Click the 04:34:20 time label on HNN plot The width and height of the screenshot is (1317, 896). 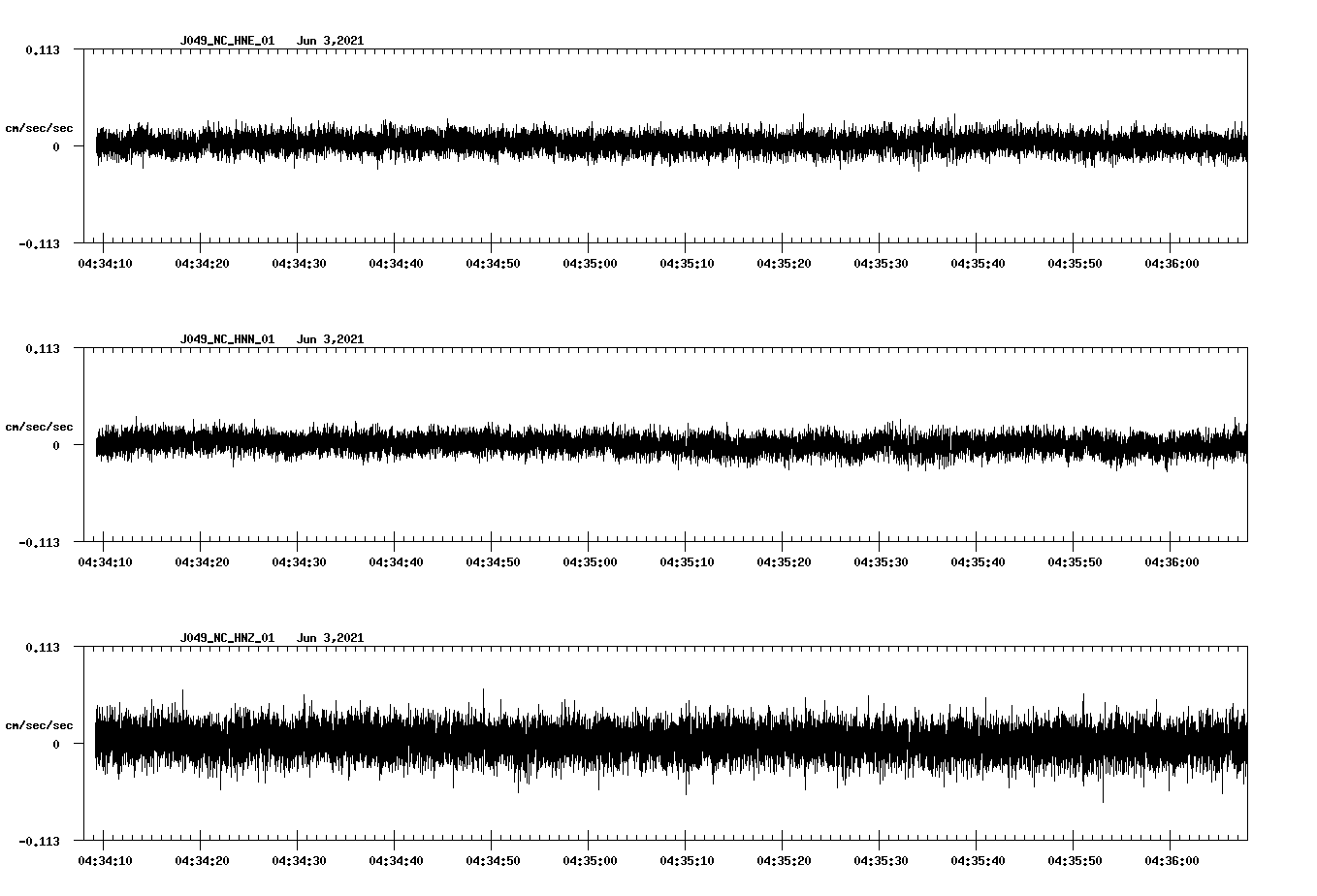[202, 562]
